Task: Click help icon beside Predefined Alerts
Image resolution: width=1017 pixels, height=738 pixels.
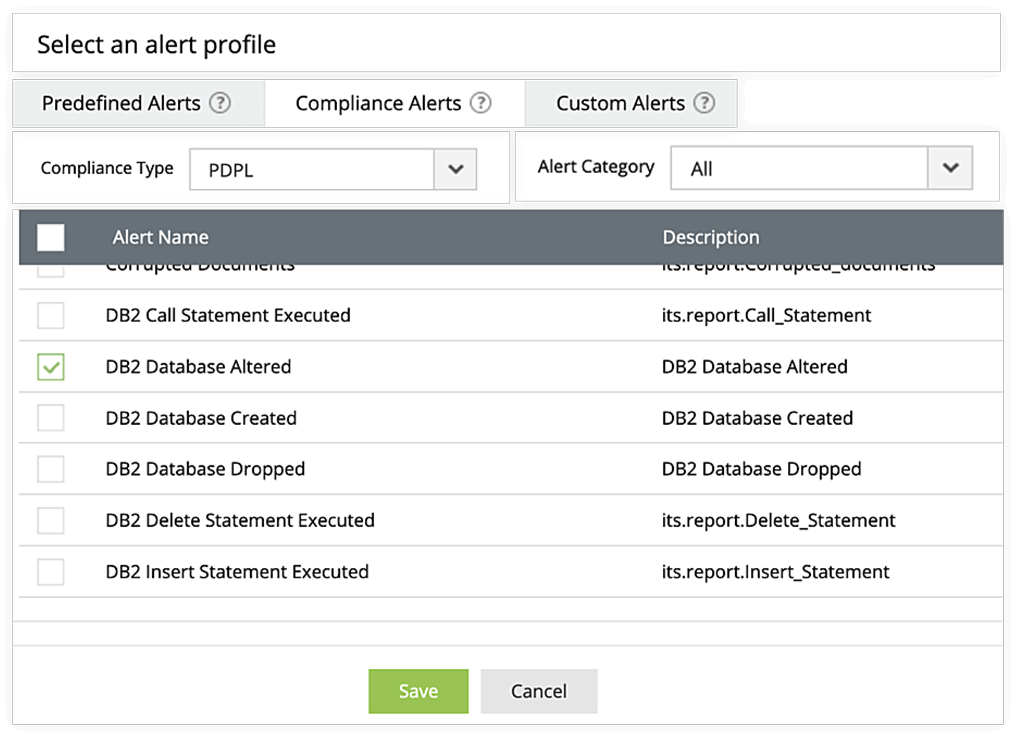Action: 220,103
